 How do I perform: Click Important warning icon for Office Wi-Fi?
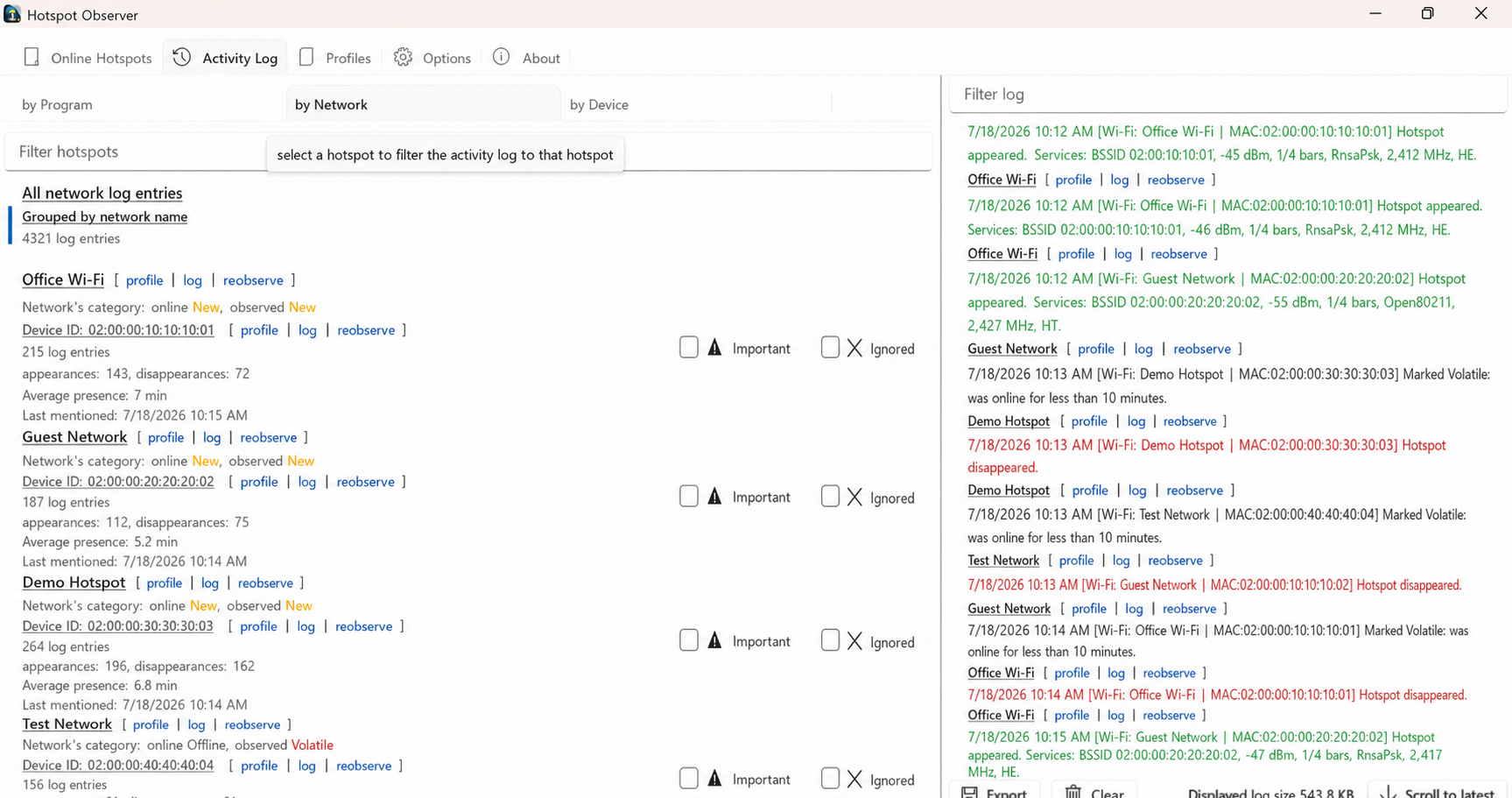(715, 348)
